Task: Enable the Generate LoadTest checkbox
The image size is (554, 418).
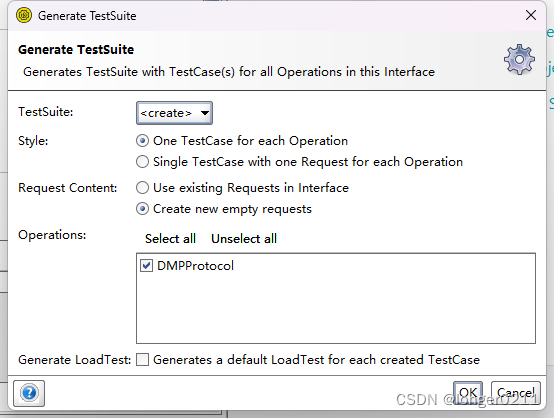Action: (142, 360)
